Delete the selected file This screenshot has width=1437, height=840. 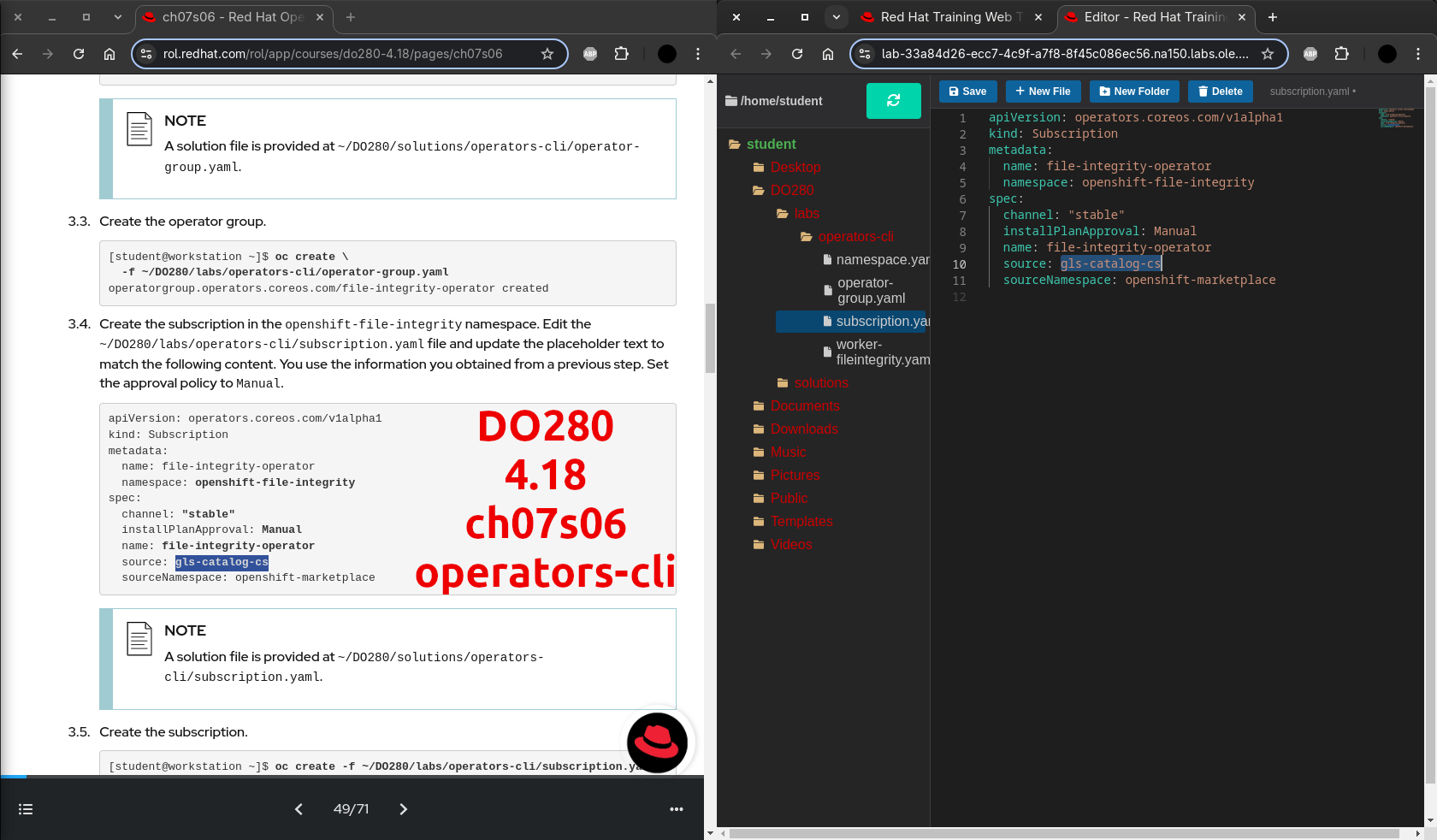[1221, 92]
